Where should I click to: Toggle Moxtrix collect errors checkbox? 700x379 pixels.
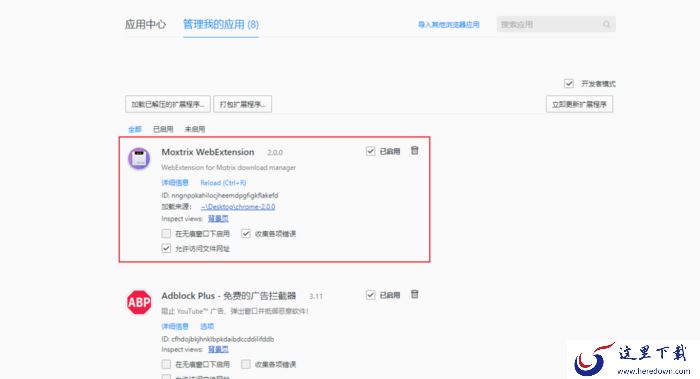246,233
